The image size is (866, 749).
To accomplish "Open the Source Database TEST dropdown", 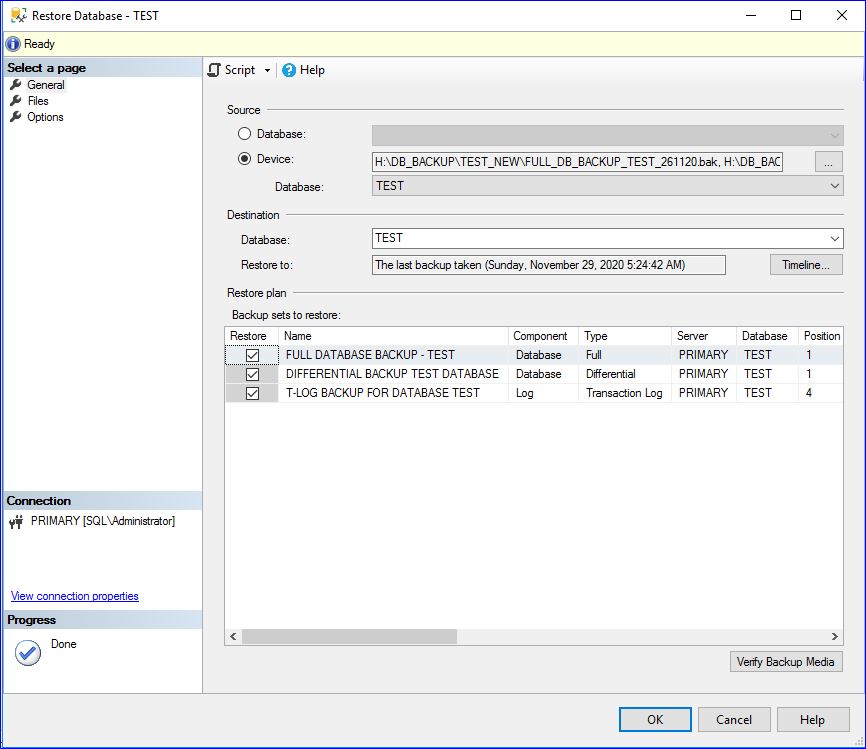I will click(834, 186).
